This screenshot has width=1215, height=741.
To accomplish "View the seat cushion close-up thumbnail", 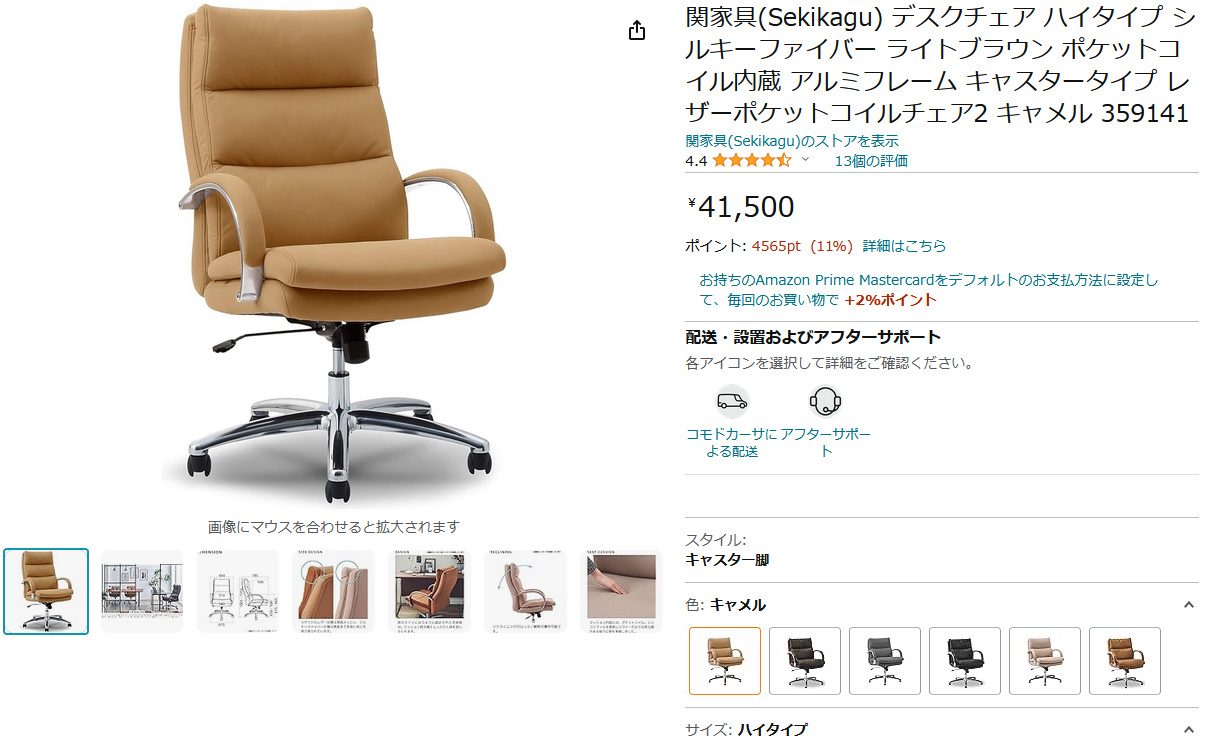I will [622, 591].
